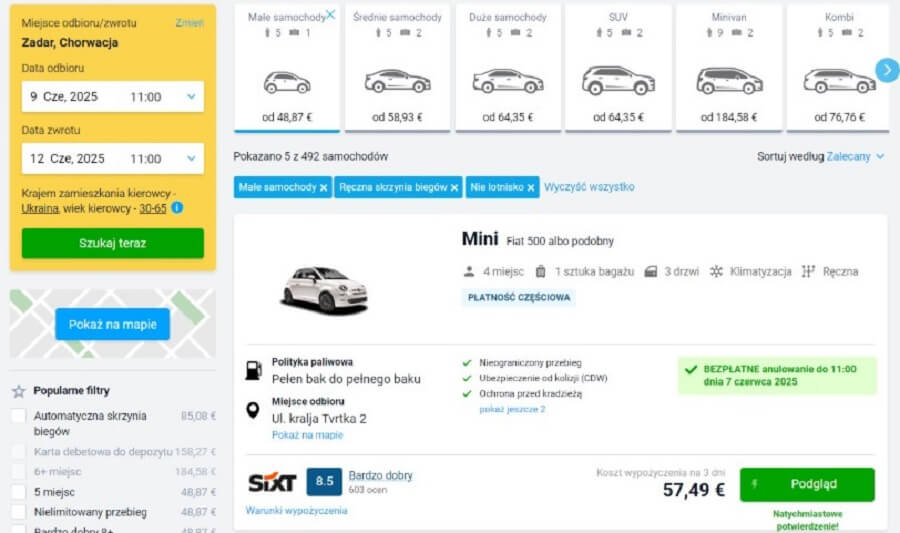Open the map via 'Pokaż na mapie' button

click(112, 324)
